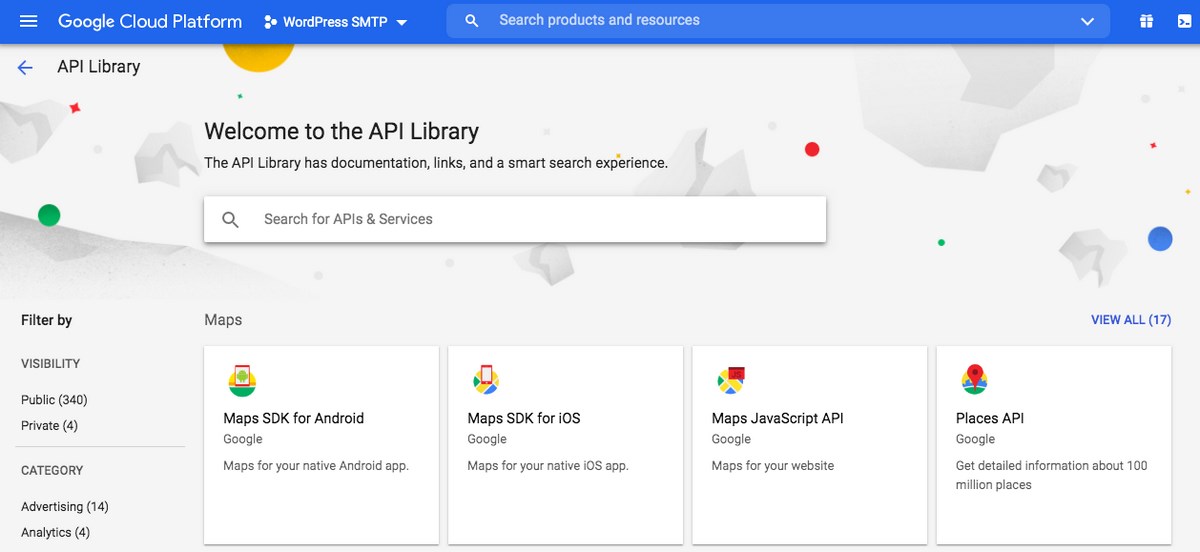Open the hamburger navigation menu
The image size is (1200, 552).
(28, 21)
